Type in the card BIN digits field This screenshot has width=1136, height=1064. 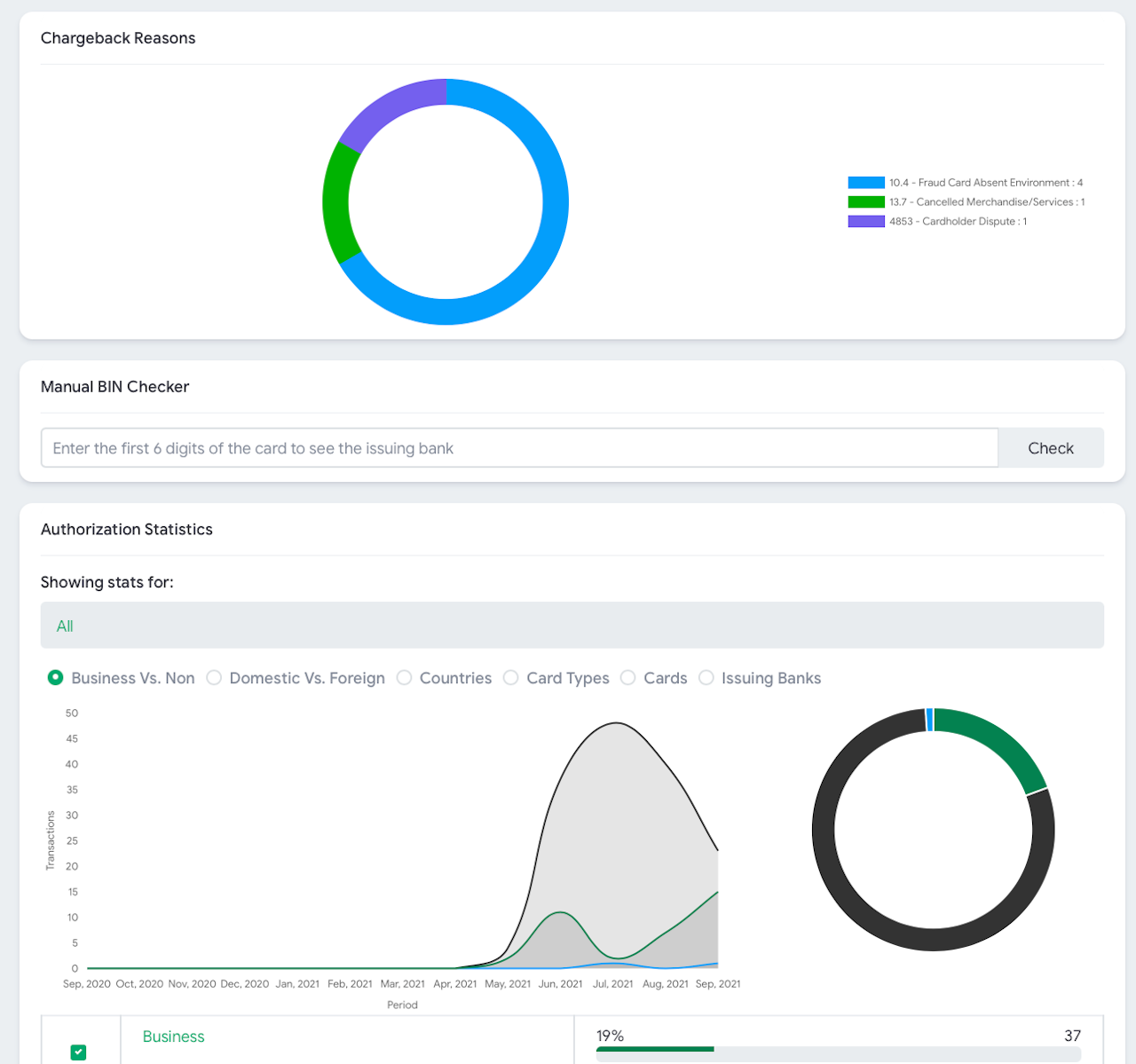[519, 448]
